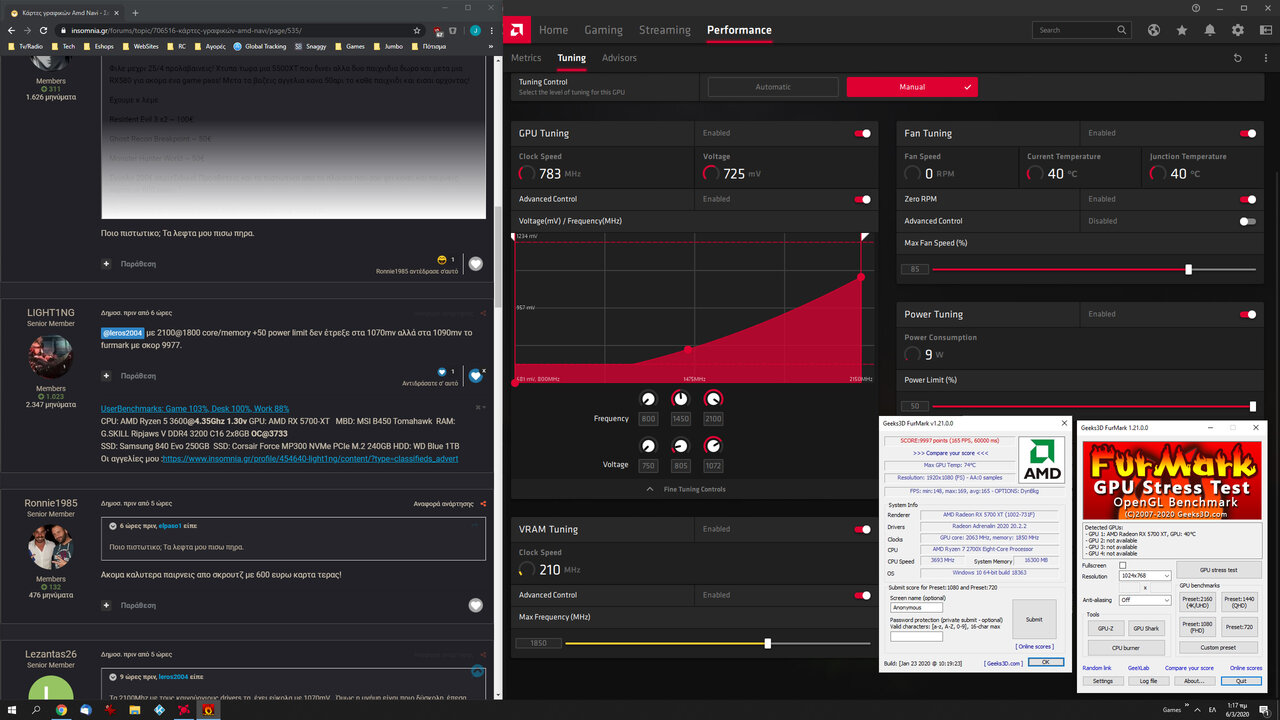Click Submit in FurMark score window
The image size is (1280, 720).
(1034, 619)
